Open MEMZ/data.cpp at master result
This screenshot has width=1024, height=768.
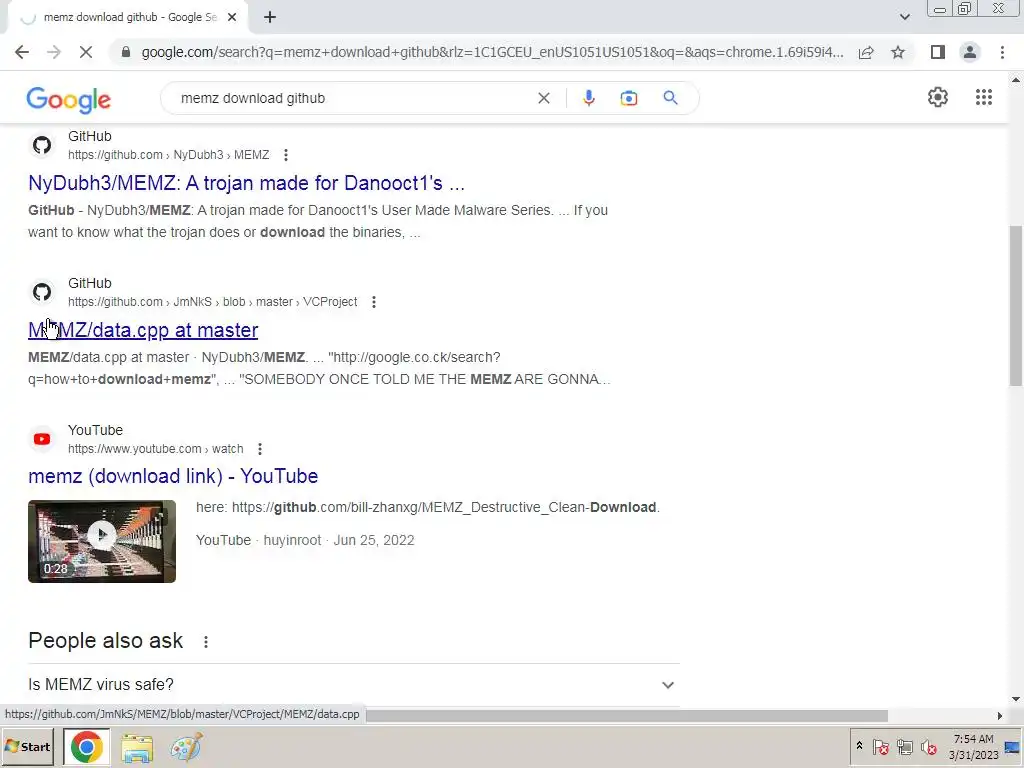pyautogui.click(x=143, y=330)
